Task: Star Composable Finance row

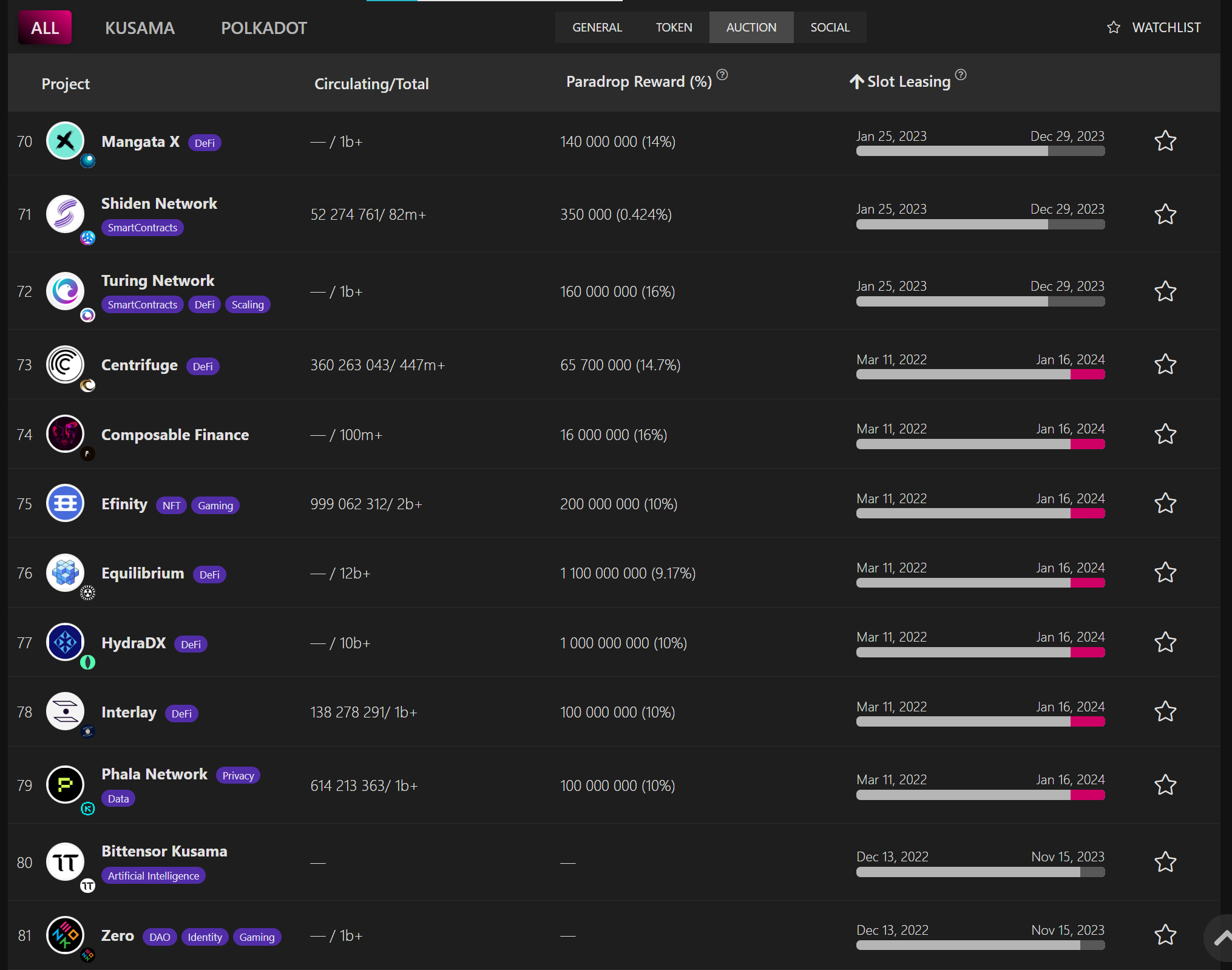Action: pos(1165,434)
